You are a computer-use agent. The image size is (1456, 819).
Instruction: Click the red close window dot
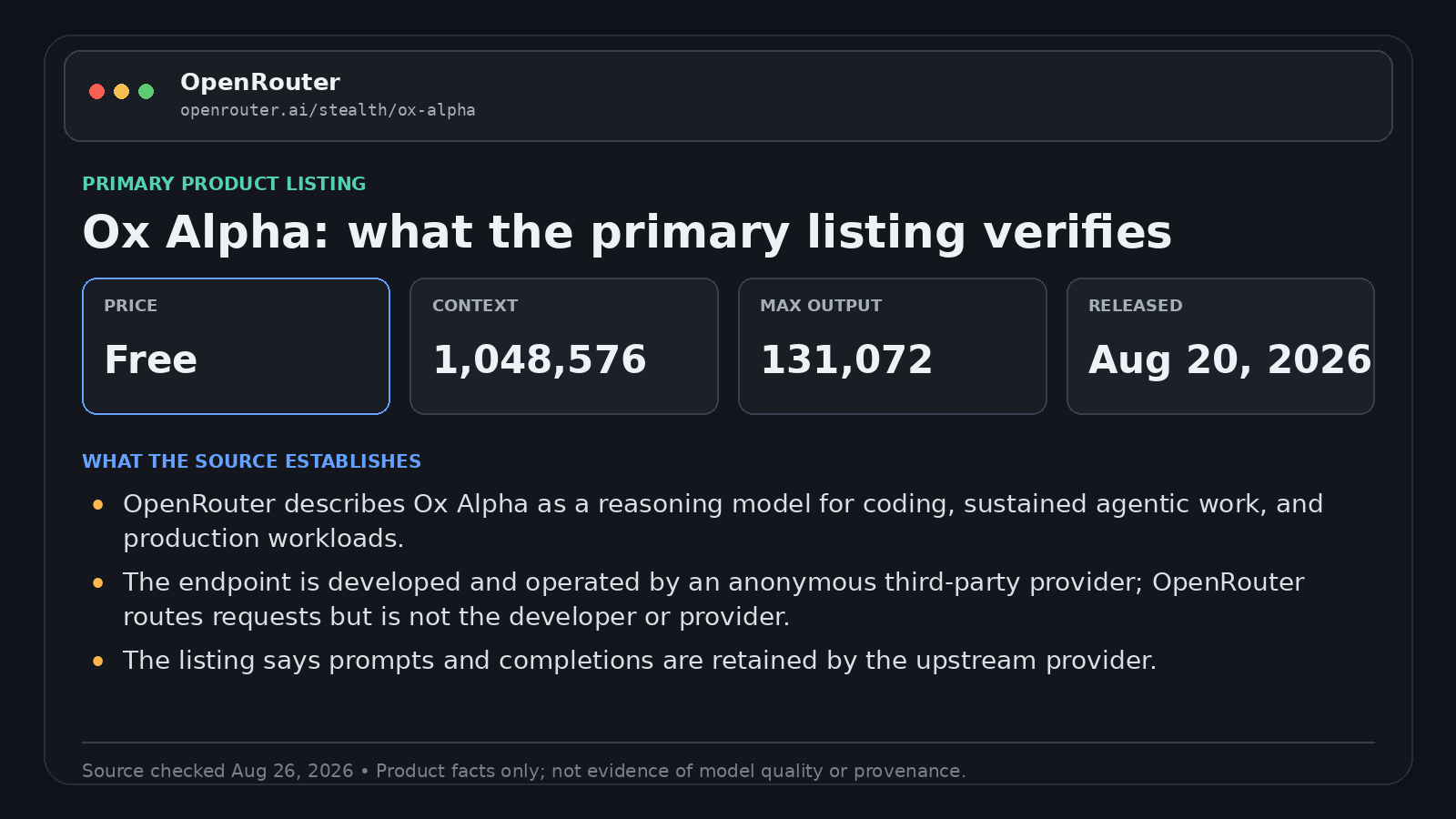[x=96, y=91]
